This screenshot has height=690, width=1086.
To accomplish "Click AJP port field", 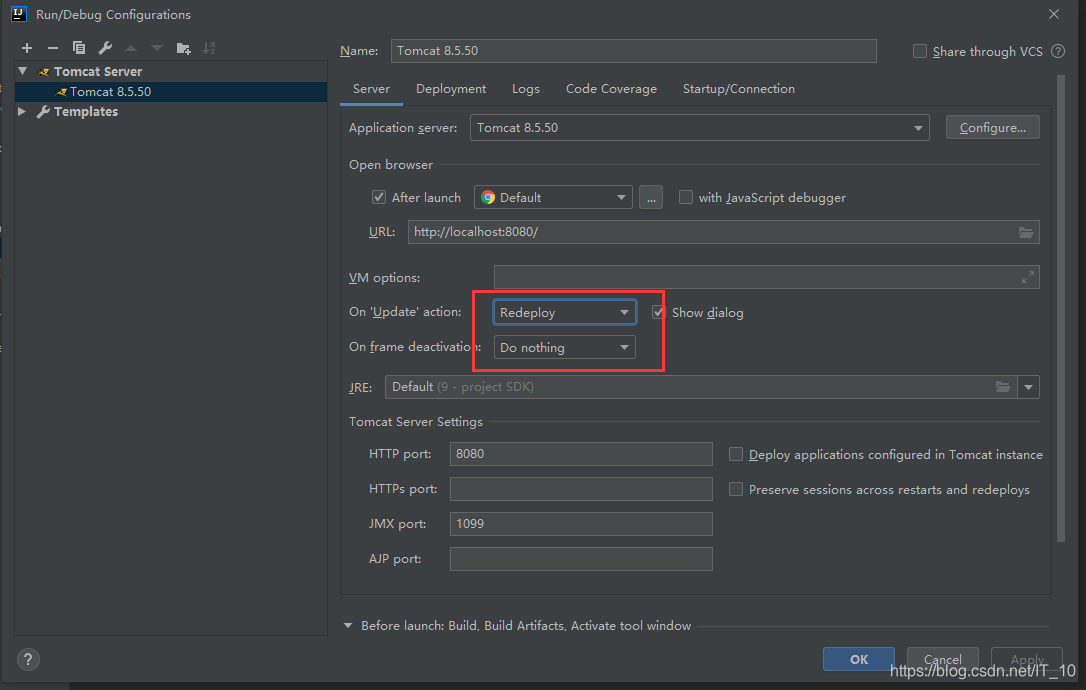I will (581, 559).
